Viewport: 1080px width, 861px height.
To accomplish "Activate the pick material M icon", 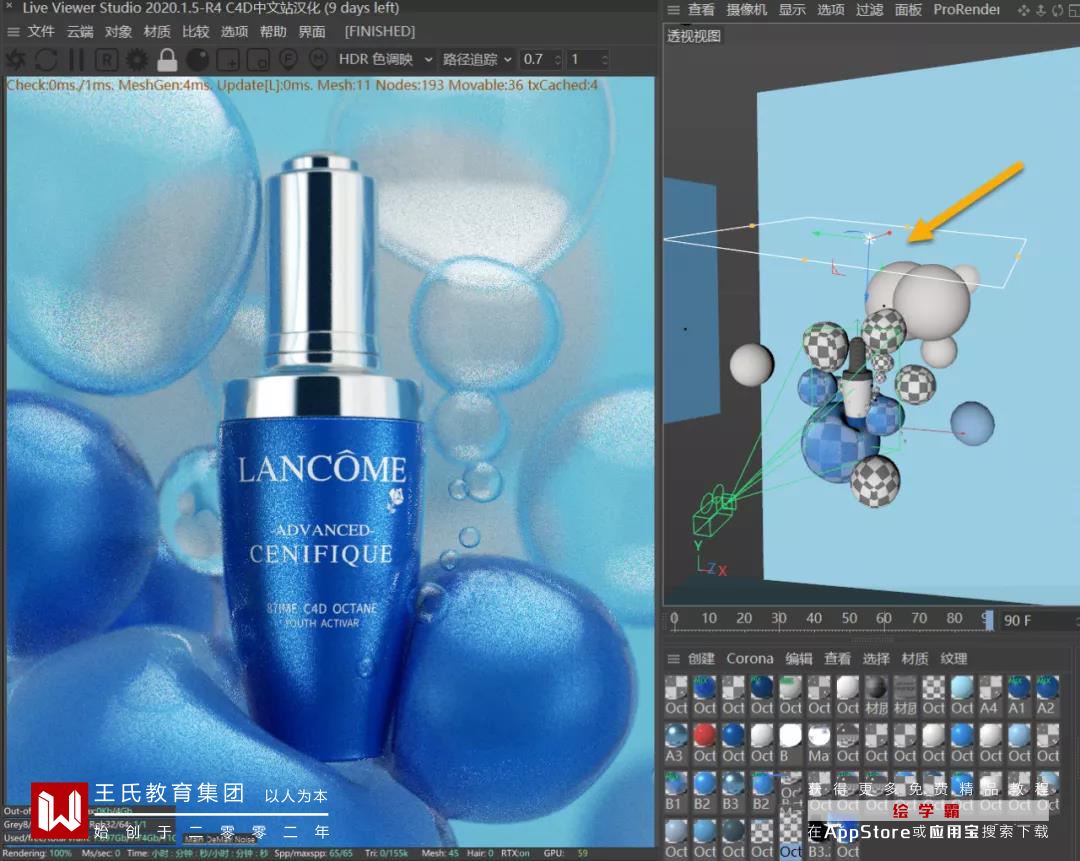I will (318, 60).
